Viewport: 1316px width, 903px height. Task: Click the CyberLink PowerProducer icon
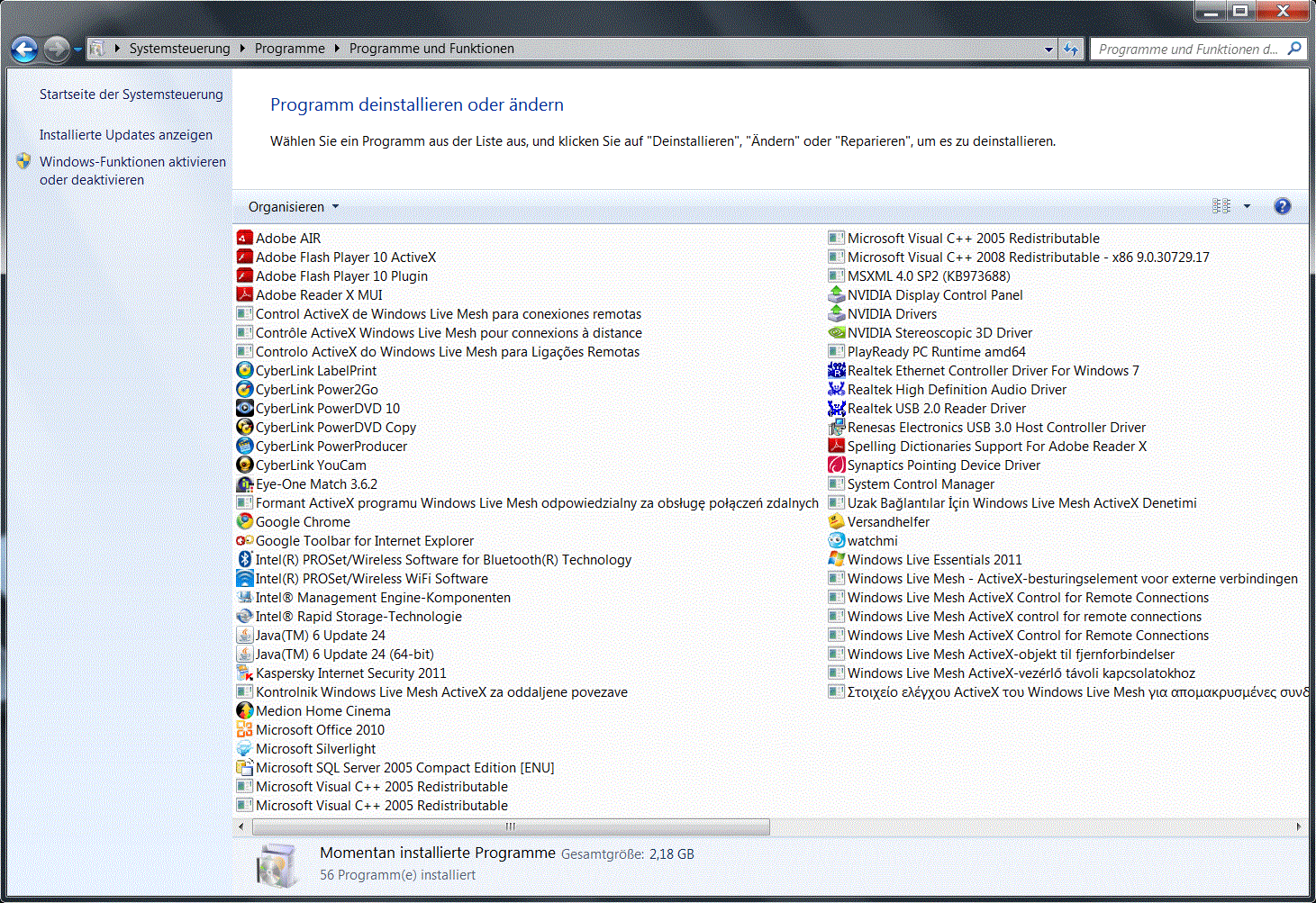coord(244,446)
